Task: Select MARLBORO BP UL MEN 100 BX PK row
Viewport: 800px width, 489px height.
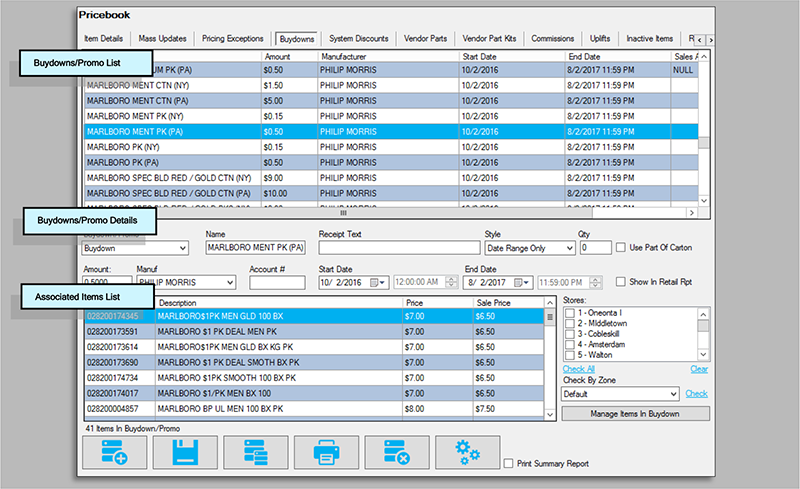Action: click(314, 409)
